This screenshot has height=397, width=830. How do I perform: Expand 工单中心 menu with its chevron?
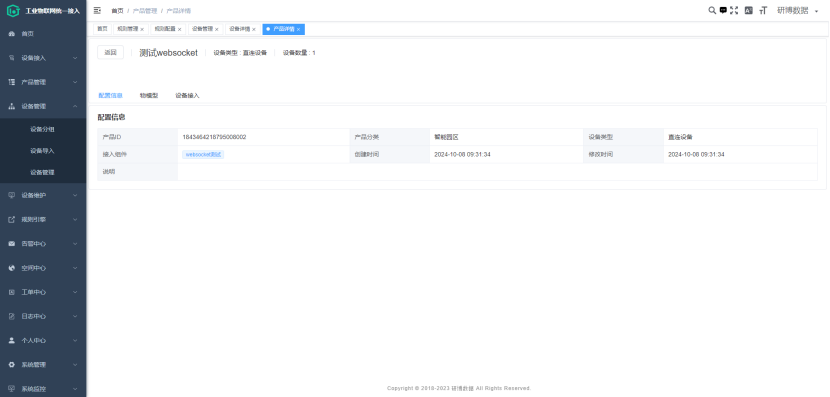pos(75,292)
